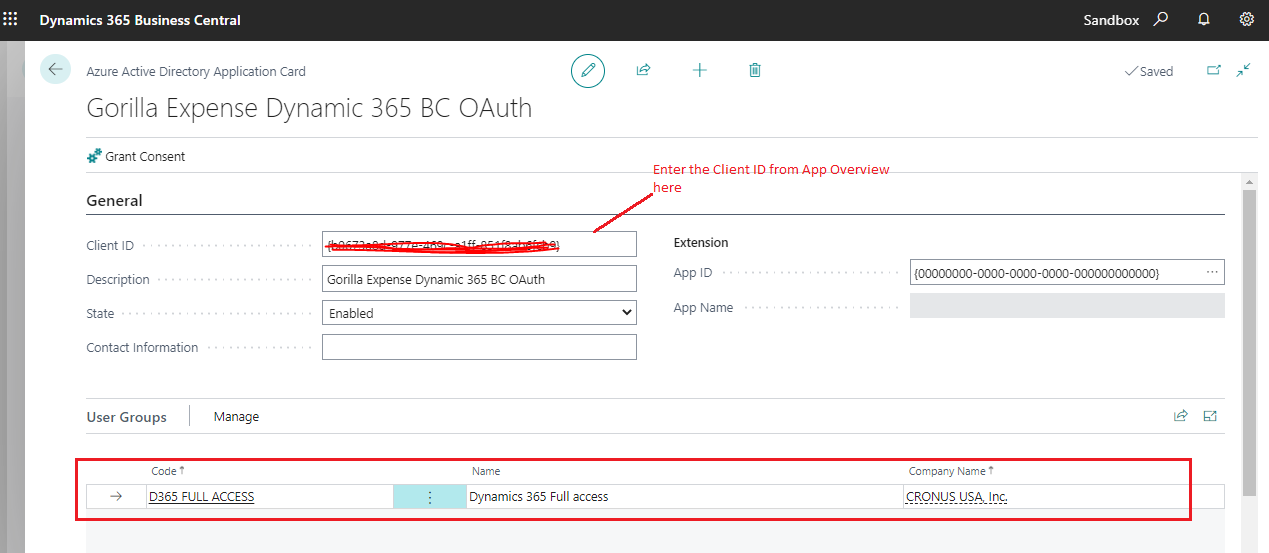1269x553 pixels.
Task: Expand the User Groups part to full view
Action: coord(1210,416)
